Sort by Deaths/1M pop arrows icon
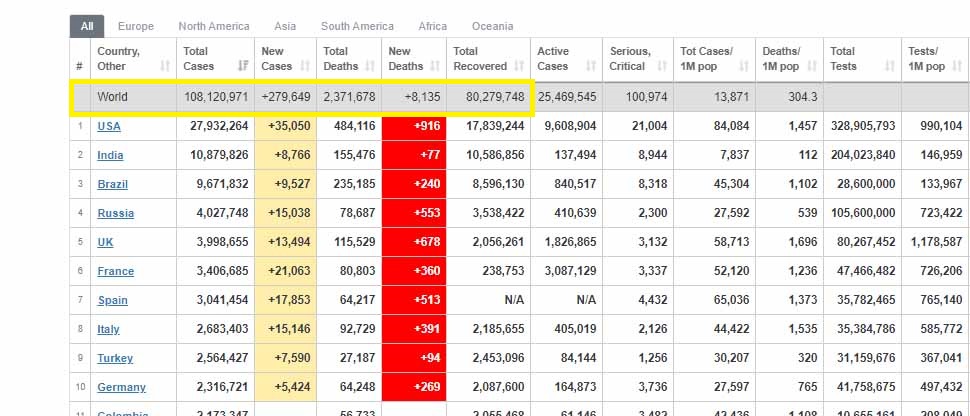970x416 pixels. click(812, 66)
